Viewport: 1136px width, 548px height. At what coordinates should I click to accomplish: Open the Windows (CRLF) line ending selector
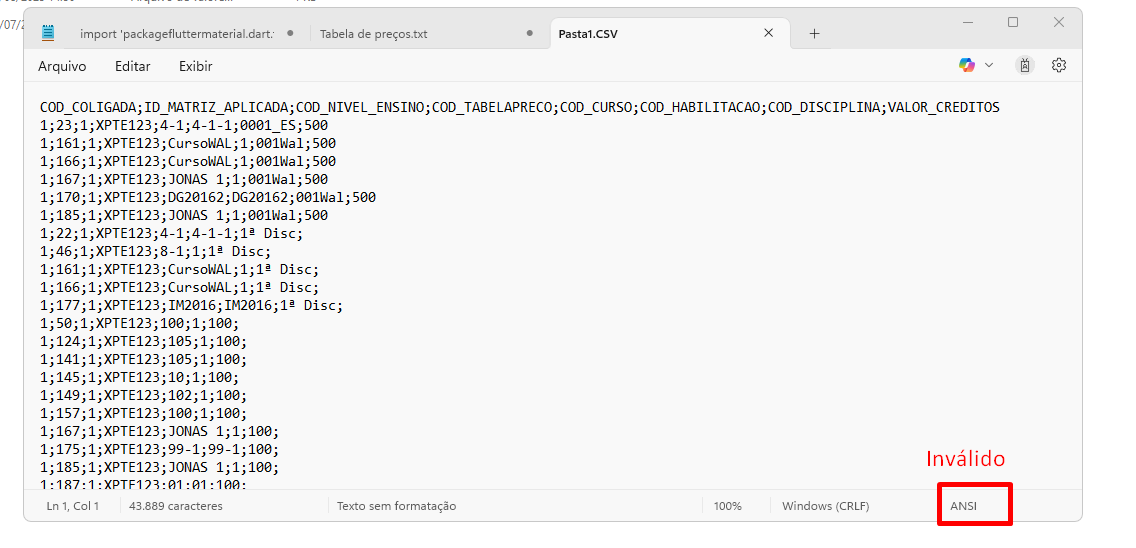pyautogui.click(x=825, y=506)
